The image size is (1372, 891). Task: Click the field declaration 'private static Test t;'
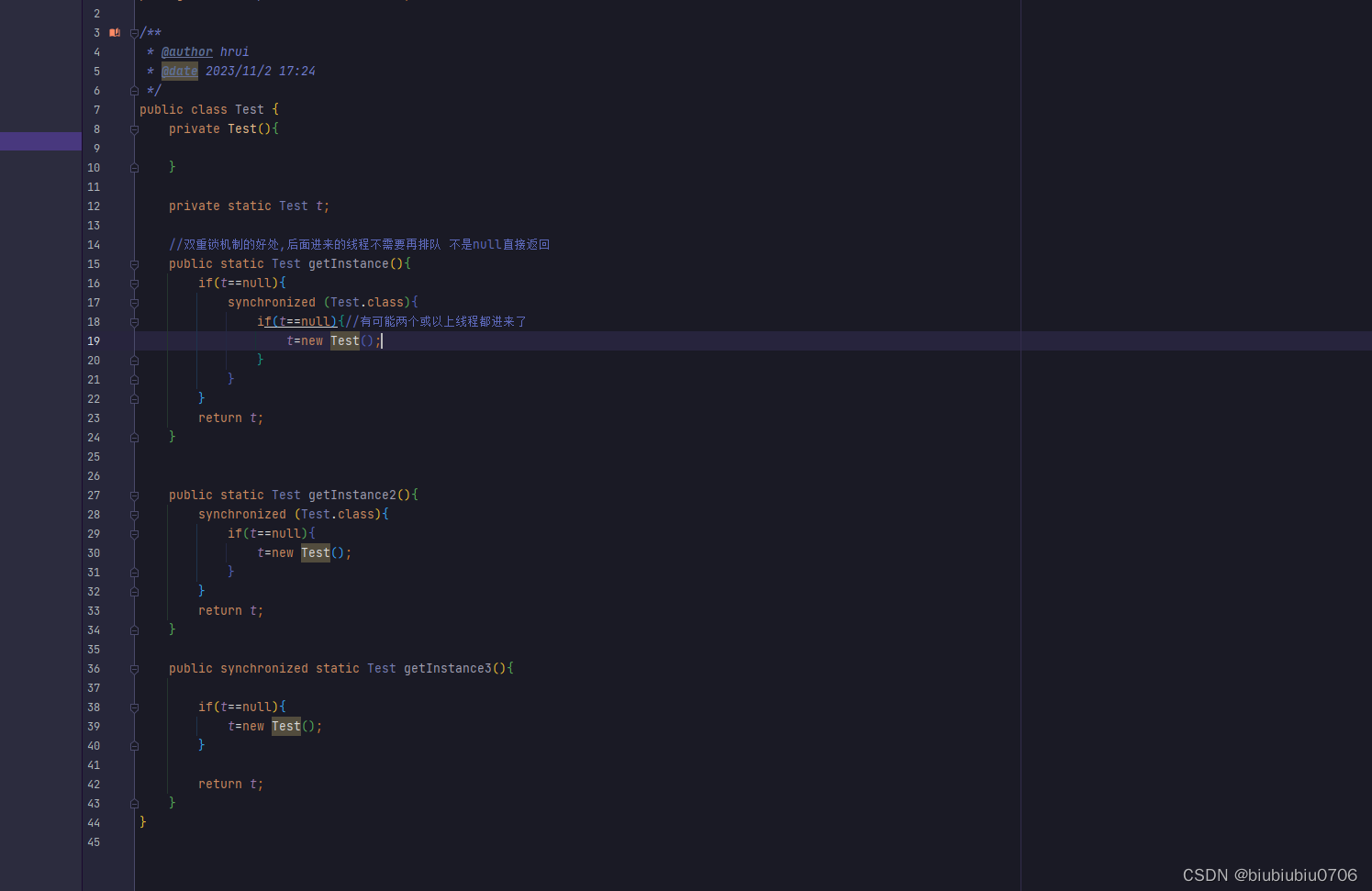click(x=249, y=206)
